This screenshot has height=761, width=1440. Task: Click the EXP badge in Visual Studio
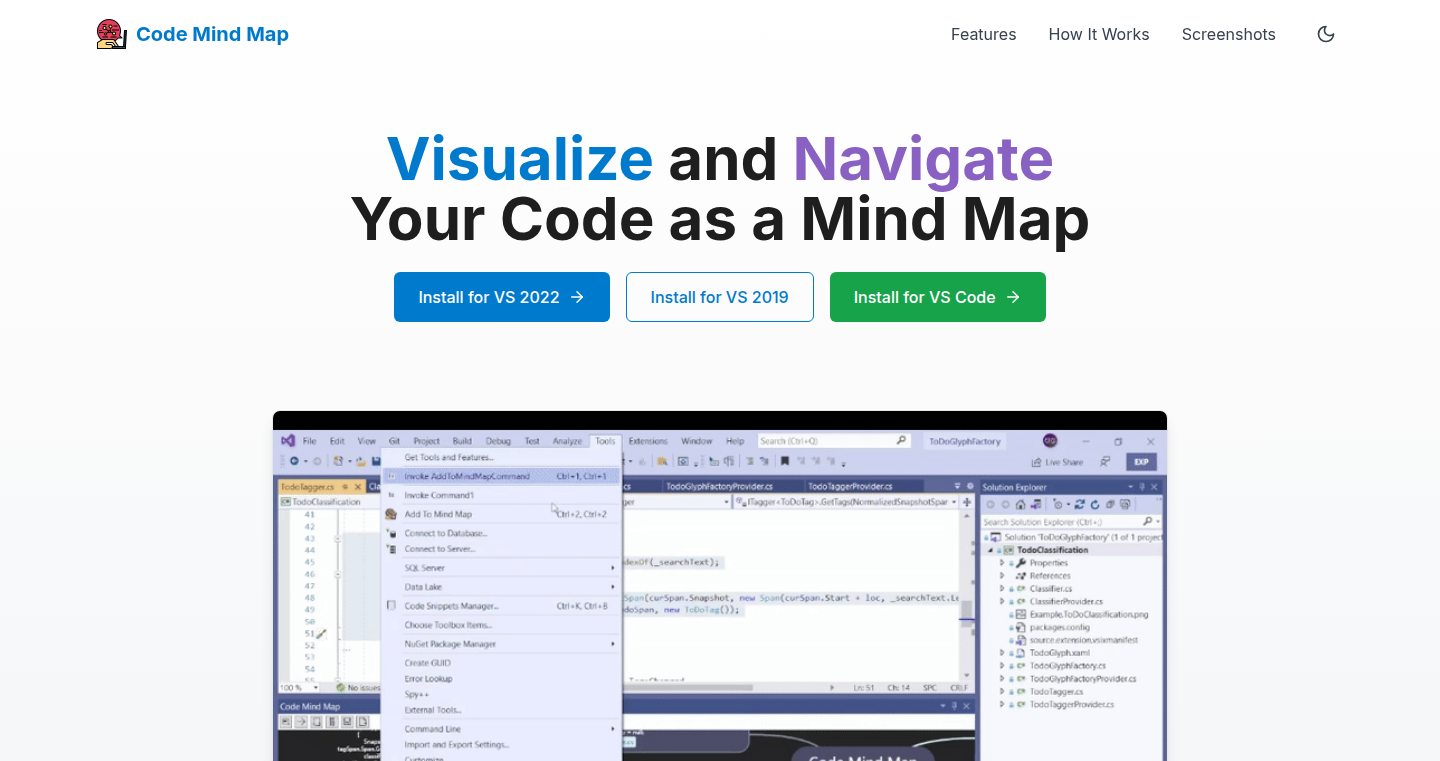1141,462
